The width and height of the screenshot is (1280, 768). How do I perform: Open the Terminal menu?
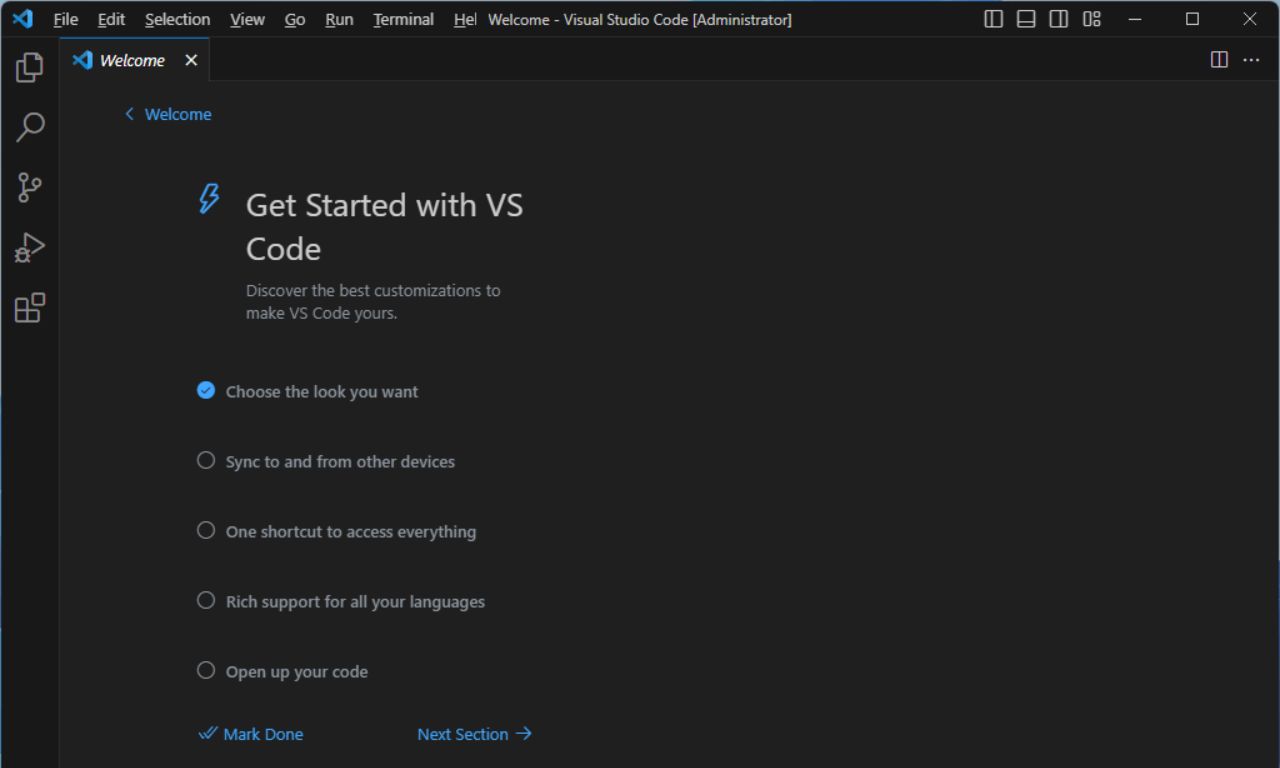click(403, 19)
